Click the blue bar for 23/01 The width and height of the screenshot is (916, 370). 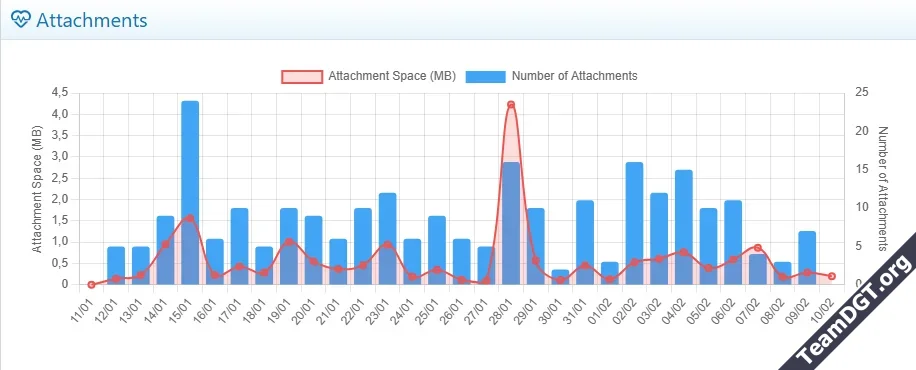(x=387, y=238)
